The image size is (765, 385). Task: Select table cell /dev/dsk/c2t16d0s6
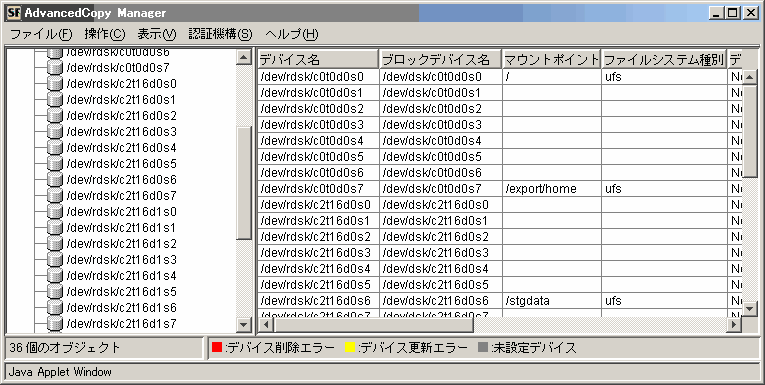441,301
